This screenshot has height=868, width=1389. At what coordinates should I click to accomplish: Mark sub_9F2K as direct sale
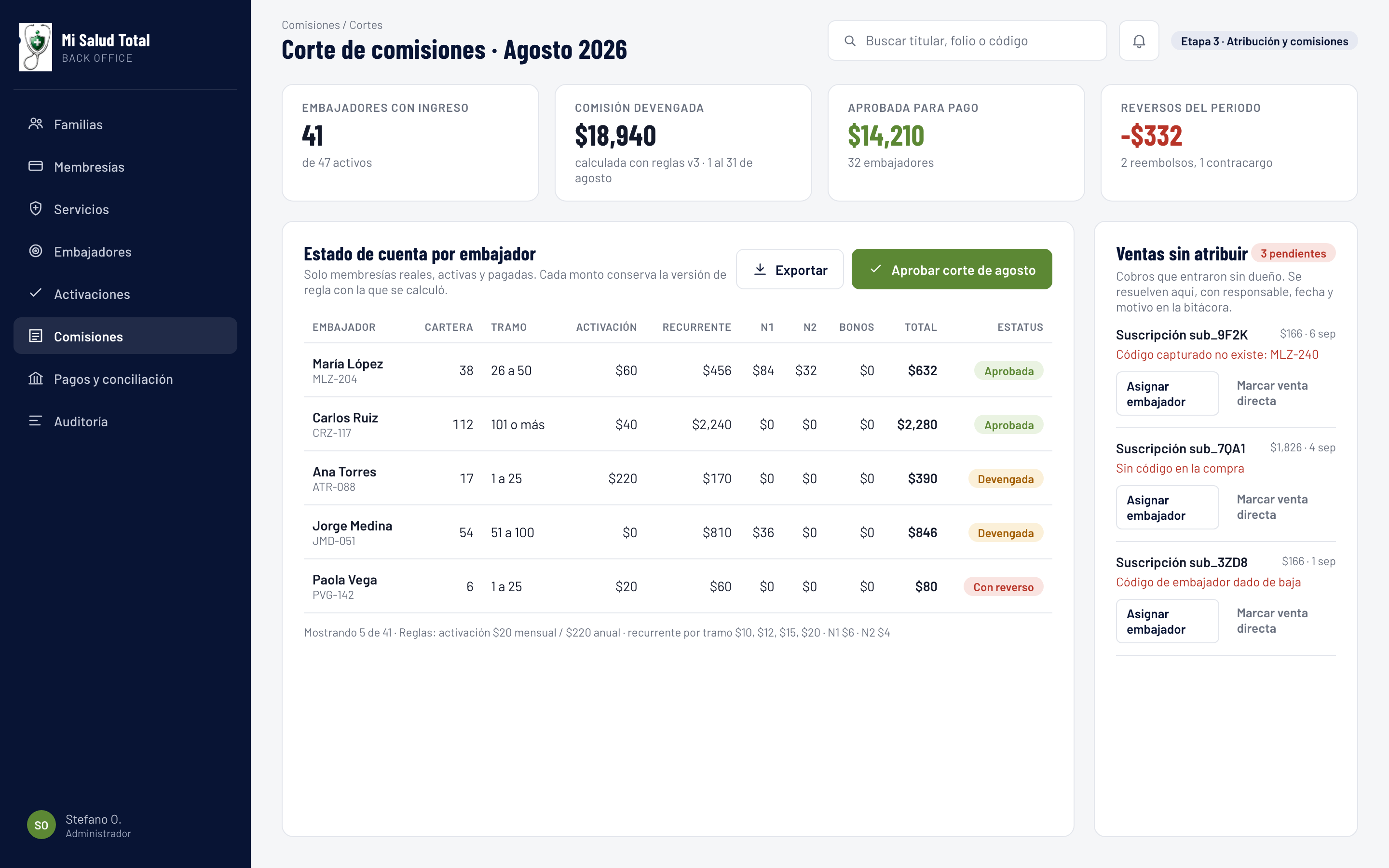(x=1272, y=393)
